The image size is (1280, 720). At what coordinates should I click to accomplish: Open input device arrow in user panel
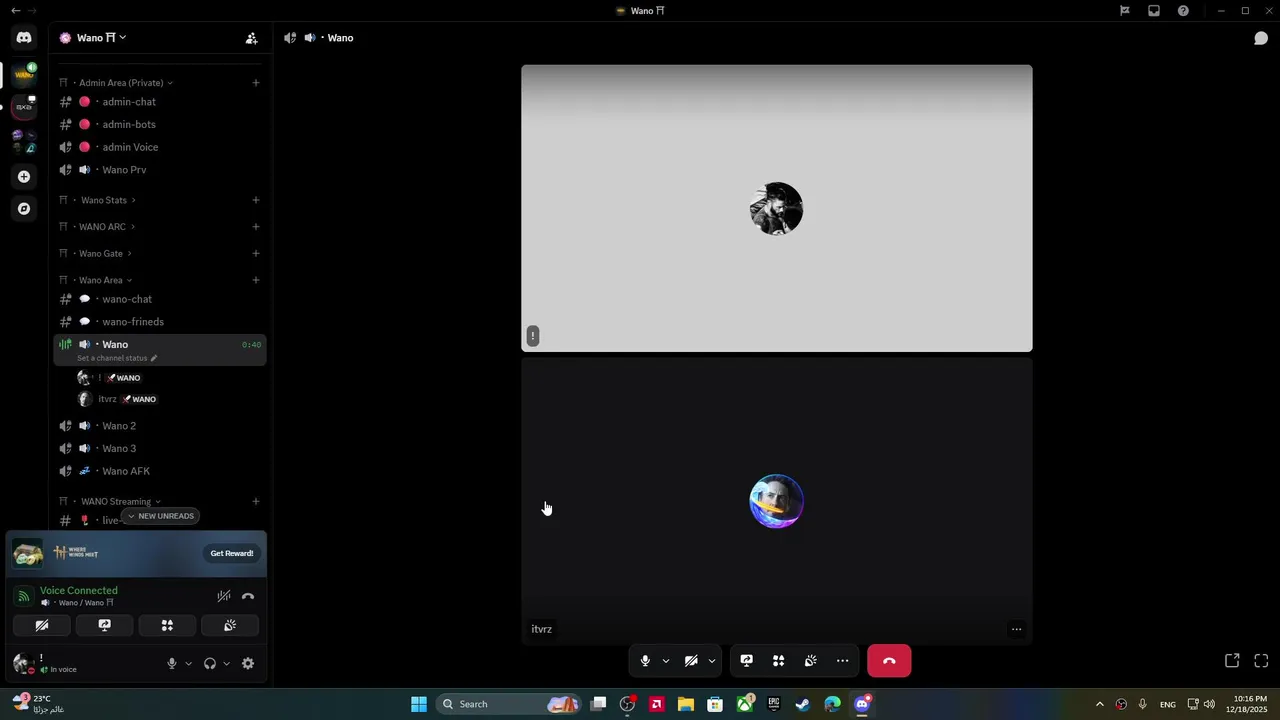click(x=188, y=663)
